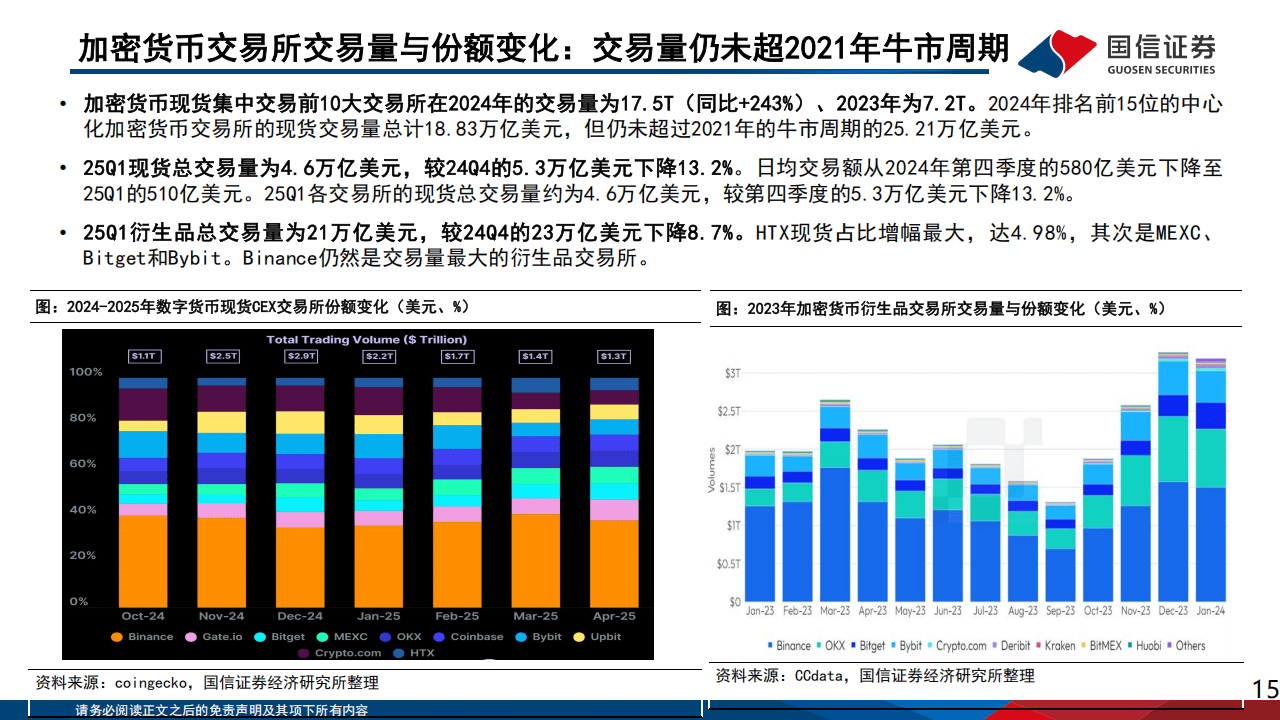The width and height of the screenshot is (1280, 720).
Task: Click the Dec-23 axis label
Action: point(1172,611)
